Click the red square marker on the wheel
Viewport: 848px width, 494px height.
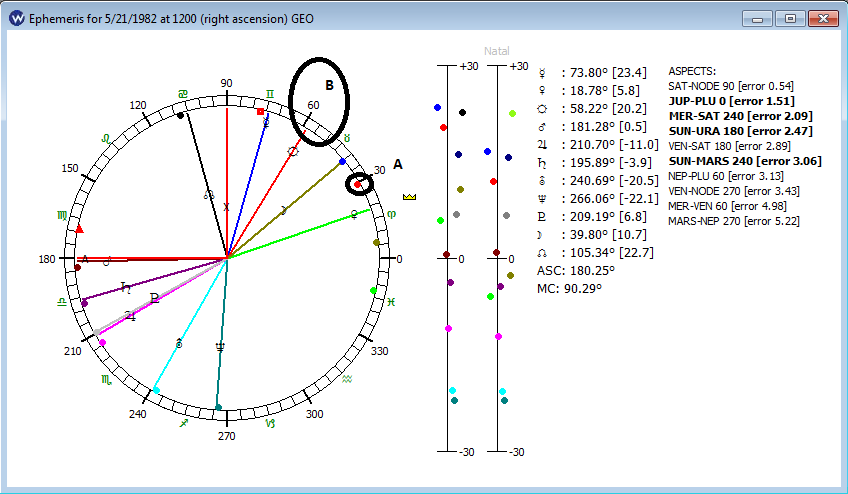260,111
